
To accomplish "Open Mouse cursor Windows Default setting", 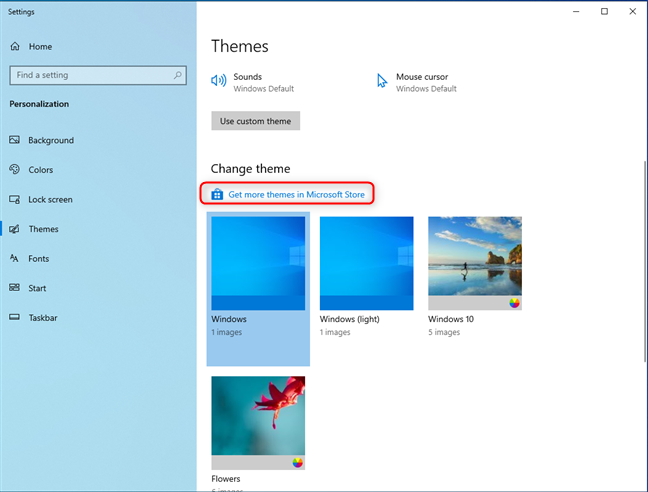I will point(417,82).
